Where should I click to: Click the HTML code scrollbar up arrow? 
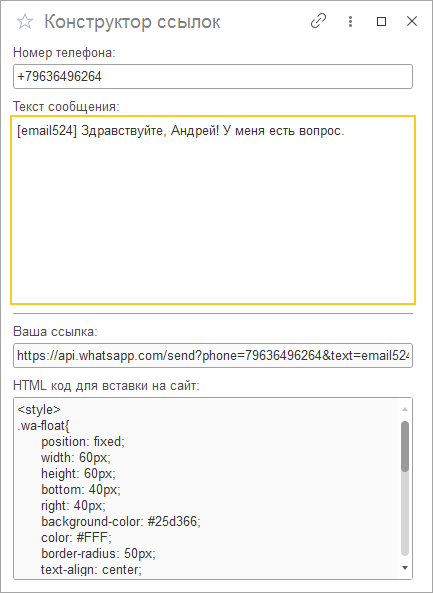(405, 409)
